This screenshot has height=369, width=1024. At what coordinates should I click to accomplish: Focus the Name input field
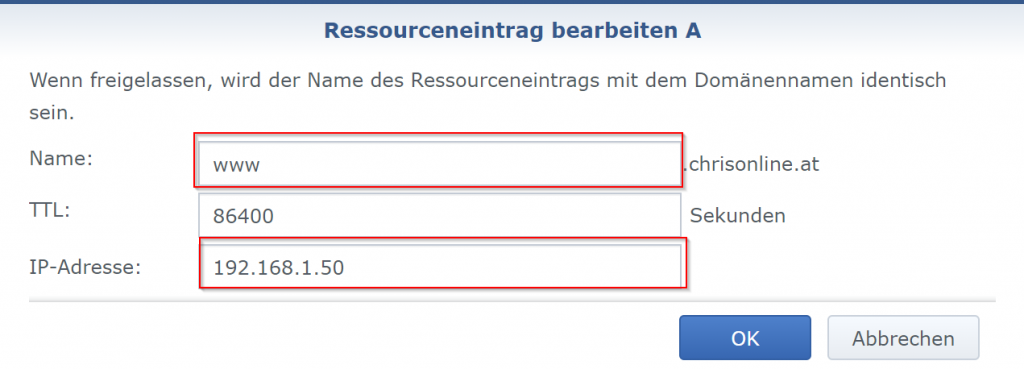click(440, 163)
